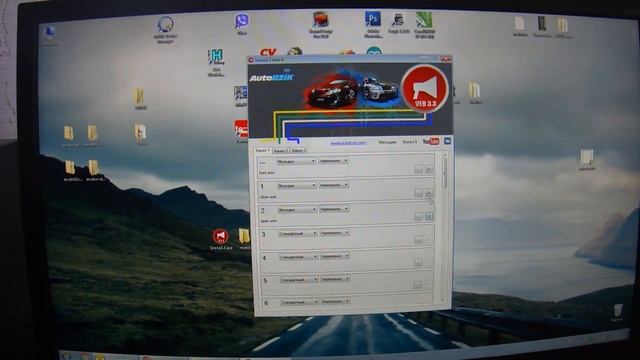
Task: Open the second dropdown in row 6
Action: pyautogui.click(x=336, y=302)
